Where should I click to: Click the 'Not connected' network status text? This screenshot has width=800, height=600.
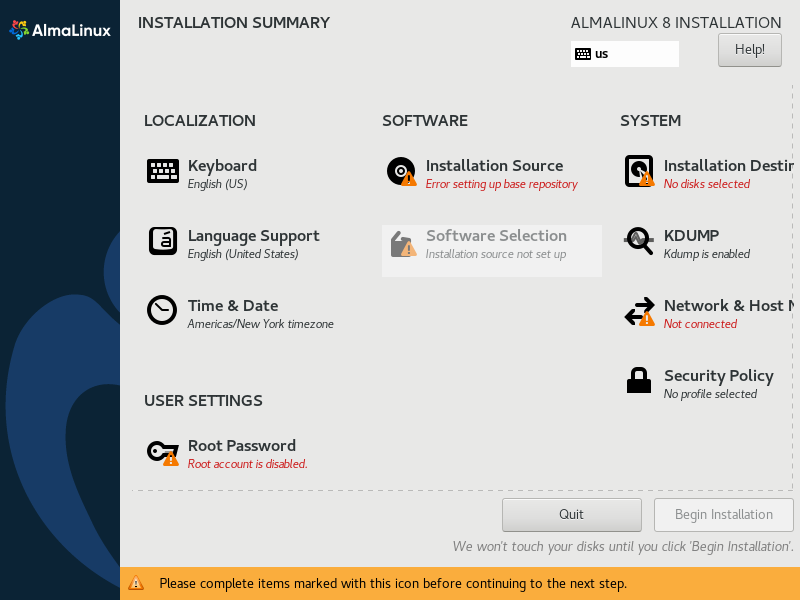700,324
